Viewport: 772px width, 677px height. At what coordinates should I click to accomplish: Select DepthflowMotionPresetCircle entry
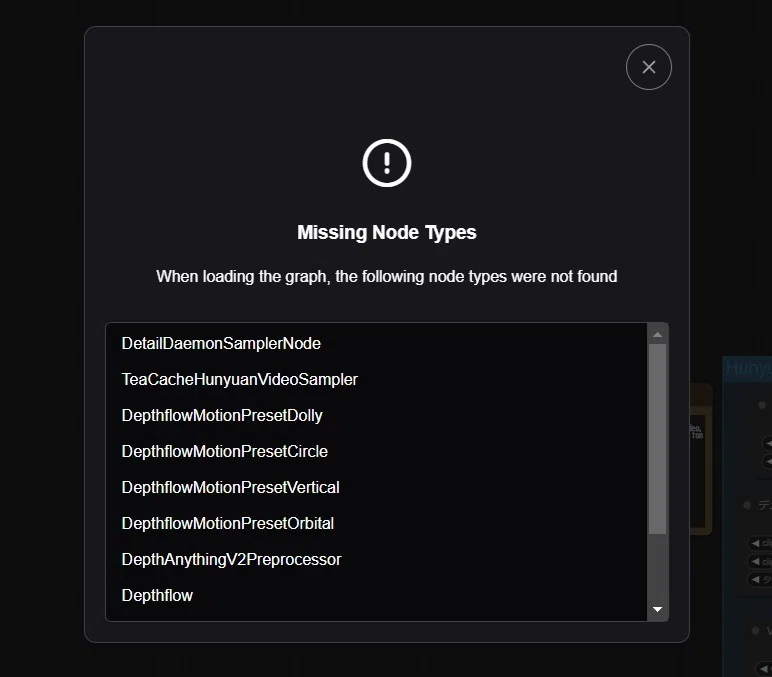coord(225,451)
